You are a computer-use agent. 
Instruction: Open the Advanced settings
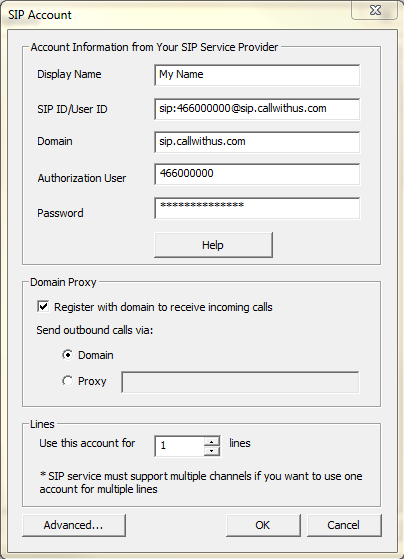(x=74, y=525)
